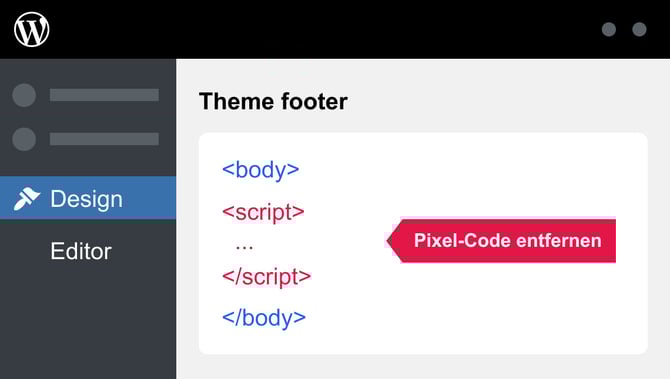Screen dimensions: 670x379
Task: Open the Design menu item
Action: pyautogui.click(x=88, y=198)
